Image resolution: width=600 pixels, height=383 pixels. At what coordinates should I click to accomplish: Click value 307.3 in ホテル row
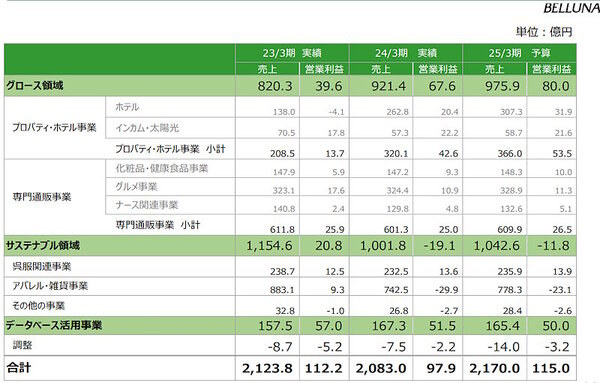tap(511, 112)
